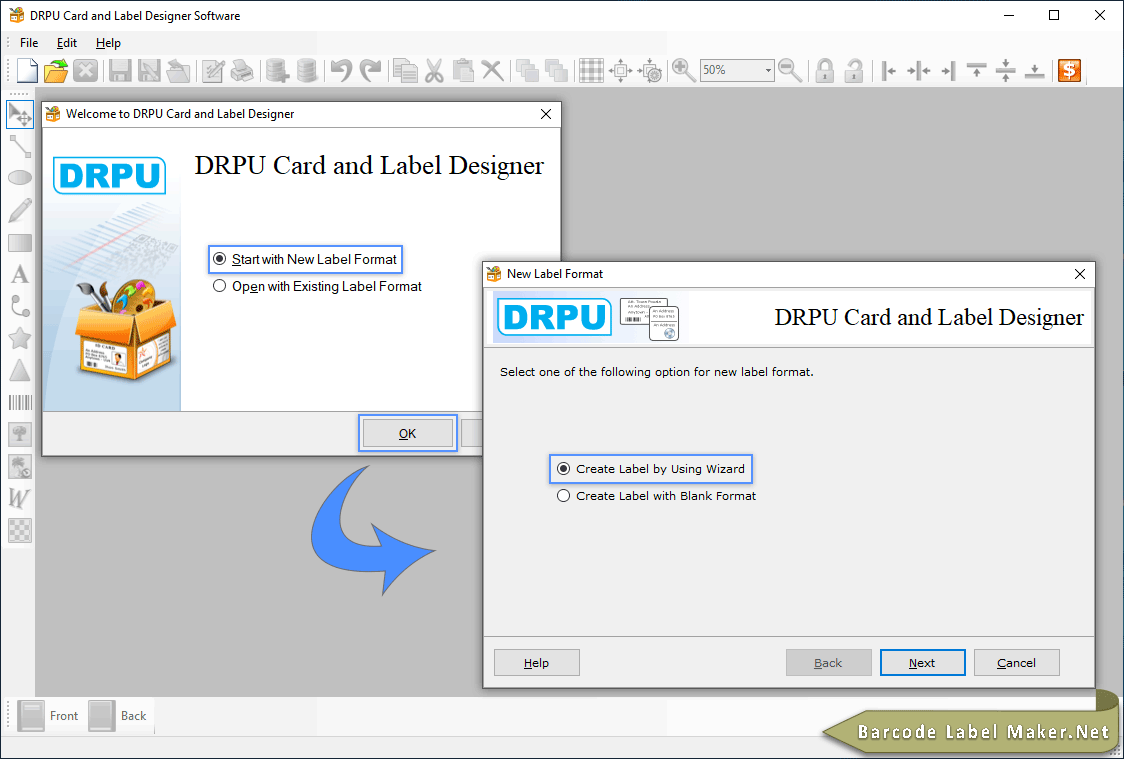Viewport: 1124px width, 759px height.
Task: Toggle the grid display icon
Action: [x=591, y=70]
